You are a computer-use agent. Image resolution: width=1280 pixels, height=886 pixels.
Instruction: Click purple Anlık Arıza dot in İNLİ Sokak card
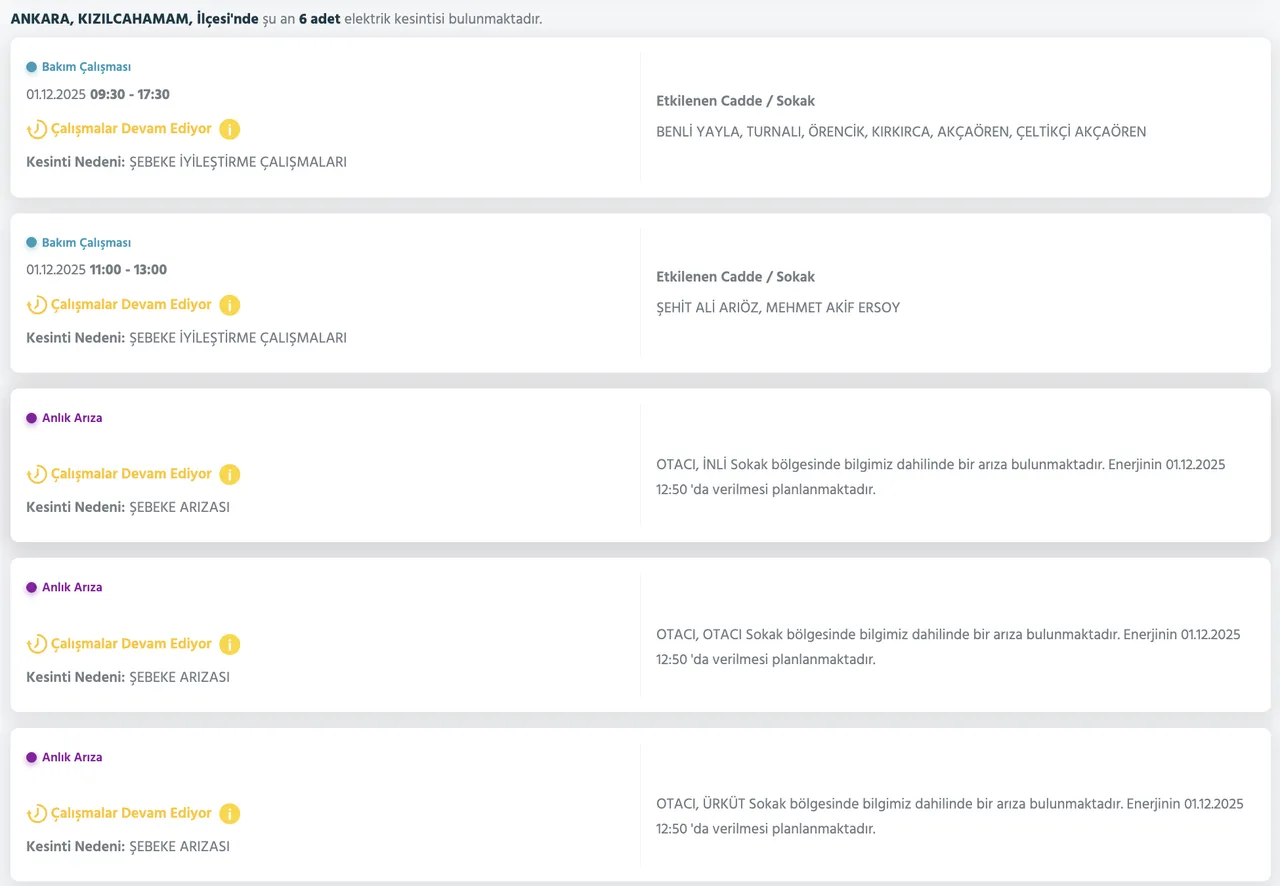tap(32, 418)
